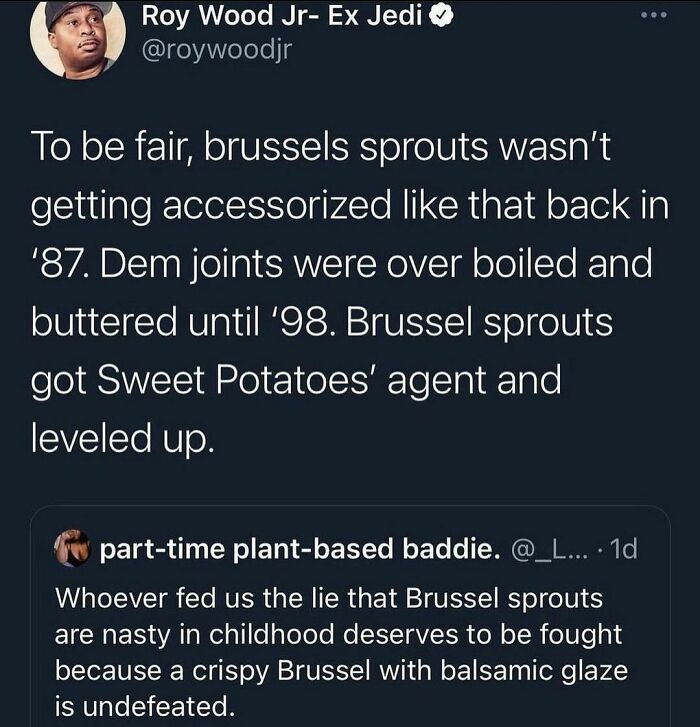Open the @roywoodjr handle link
This screenshot has height=727, width=700.
pyautogui.click(x=218, y=52)
